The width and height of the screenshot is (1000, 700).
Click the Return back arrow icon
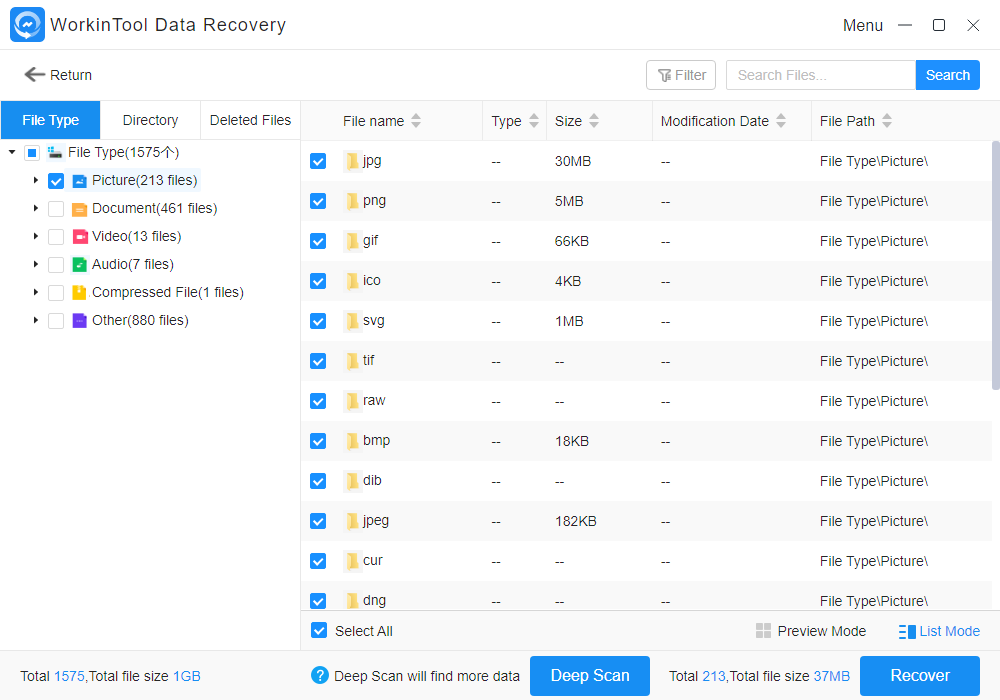pyautogui.click(x=34, y=75)
